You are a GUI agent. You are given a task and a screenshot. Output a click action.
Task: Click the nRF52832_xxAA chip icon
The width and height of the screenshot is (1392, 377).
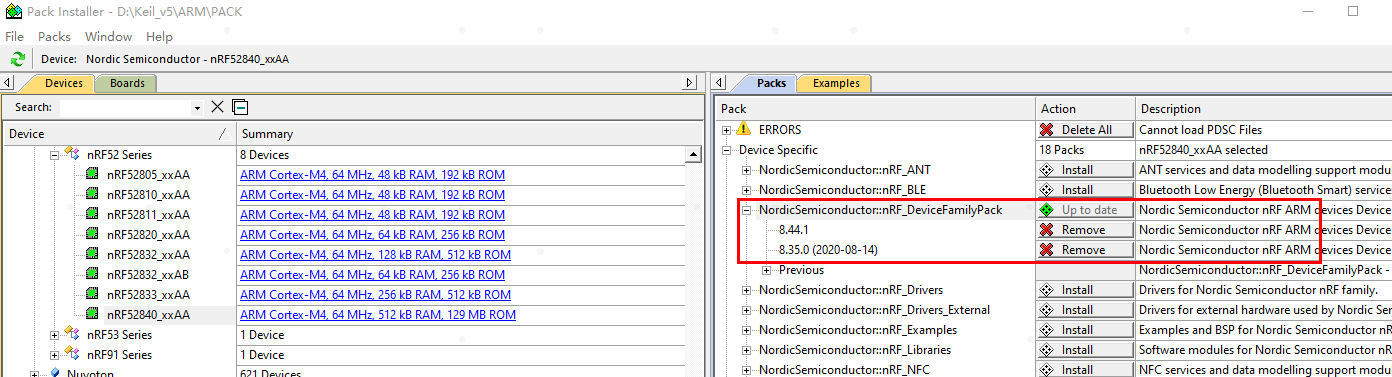pos(92,255)
